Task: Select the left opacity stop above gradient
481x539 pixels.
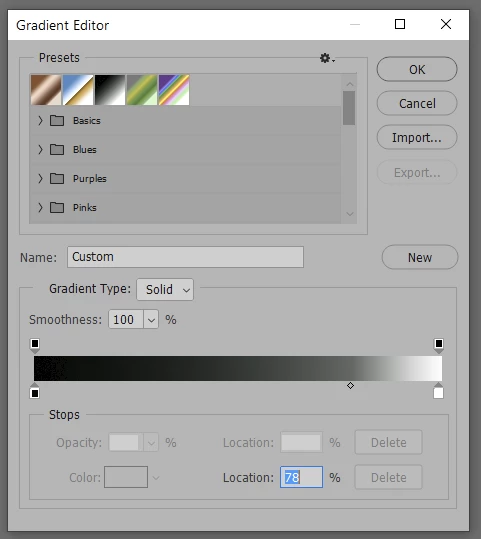Action: pos(35,345)
